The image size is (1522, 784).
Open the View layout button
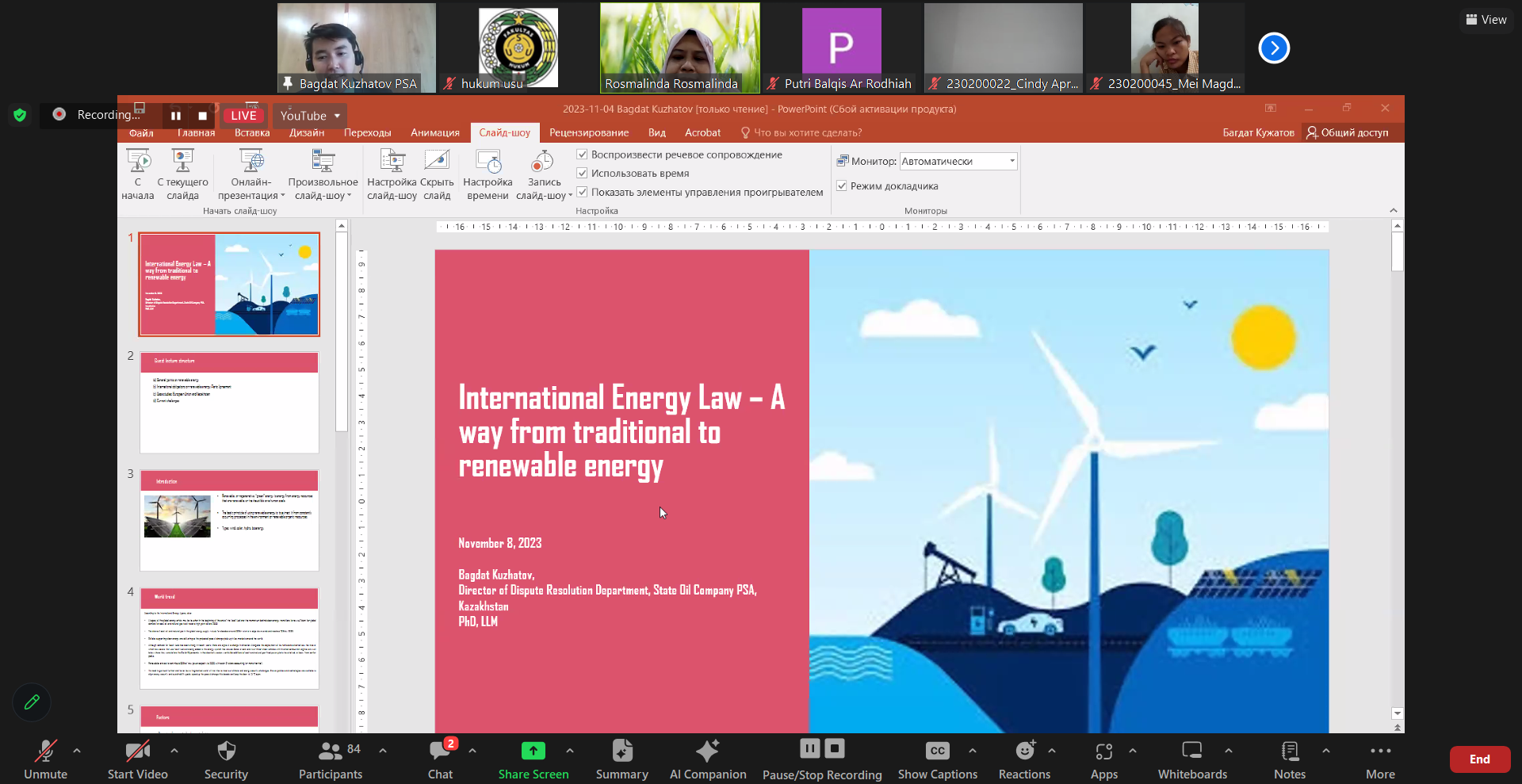pos(1486,20)
